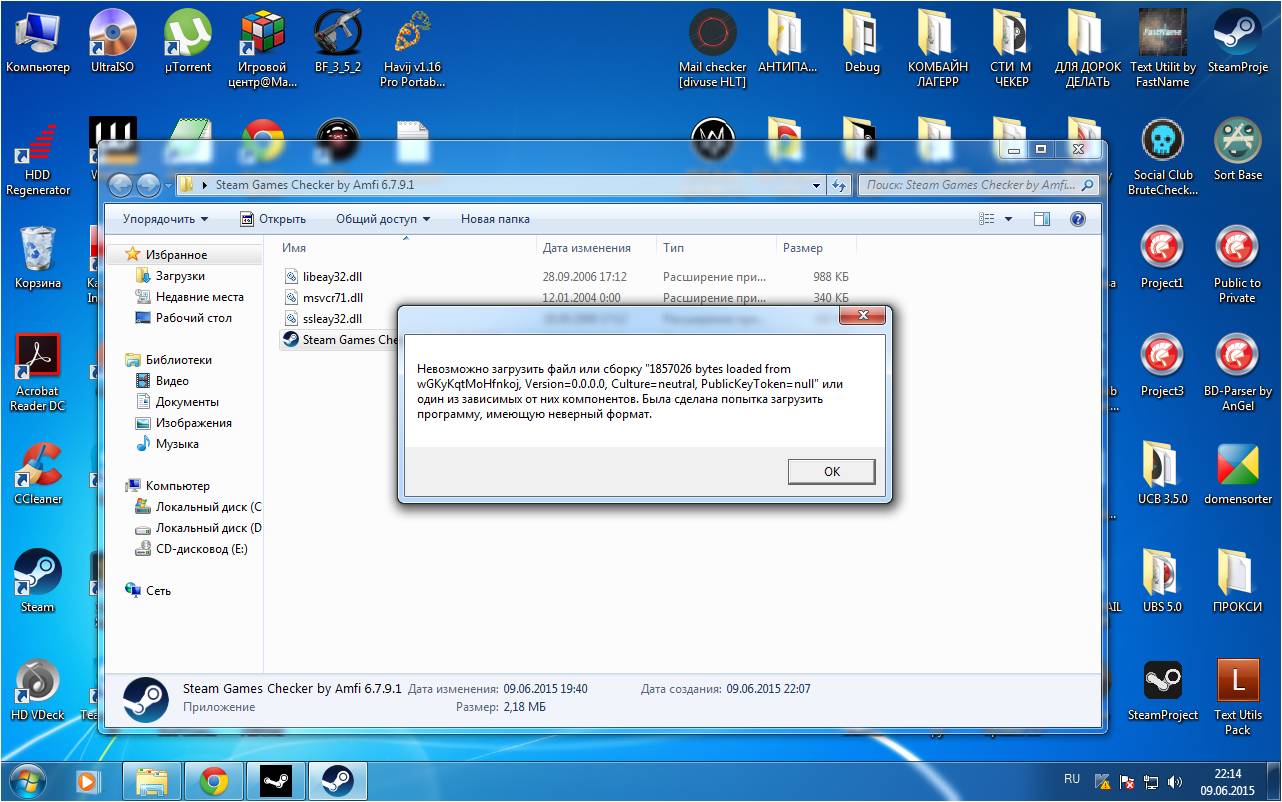Click the Steam Games Checker search field
The height and width of the screenshot is (802, 1282).
point(978,185)
